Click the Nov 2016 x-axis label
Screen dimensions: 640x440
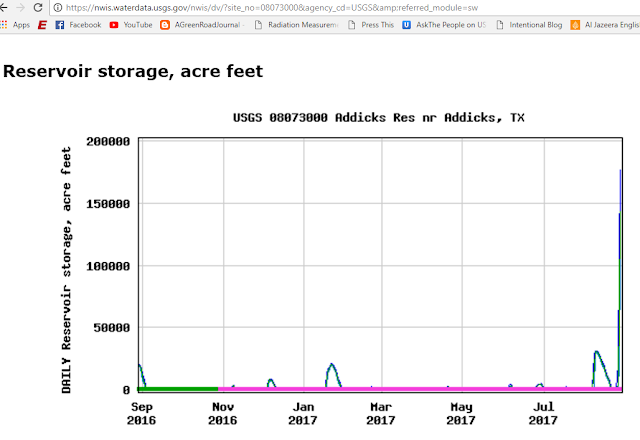[x=222, y=413]
